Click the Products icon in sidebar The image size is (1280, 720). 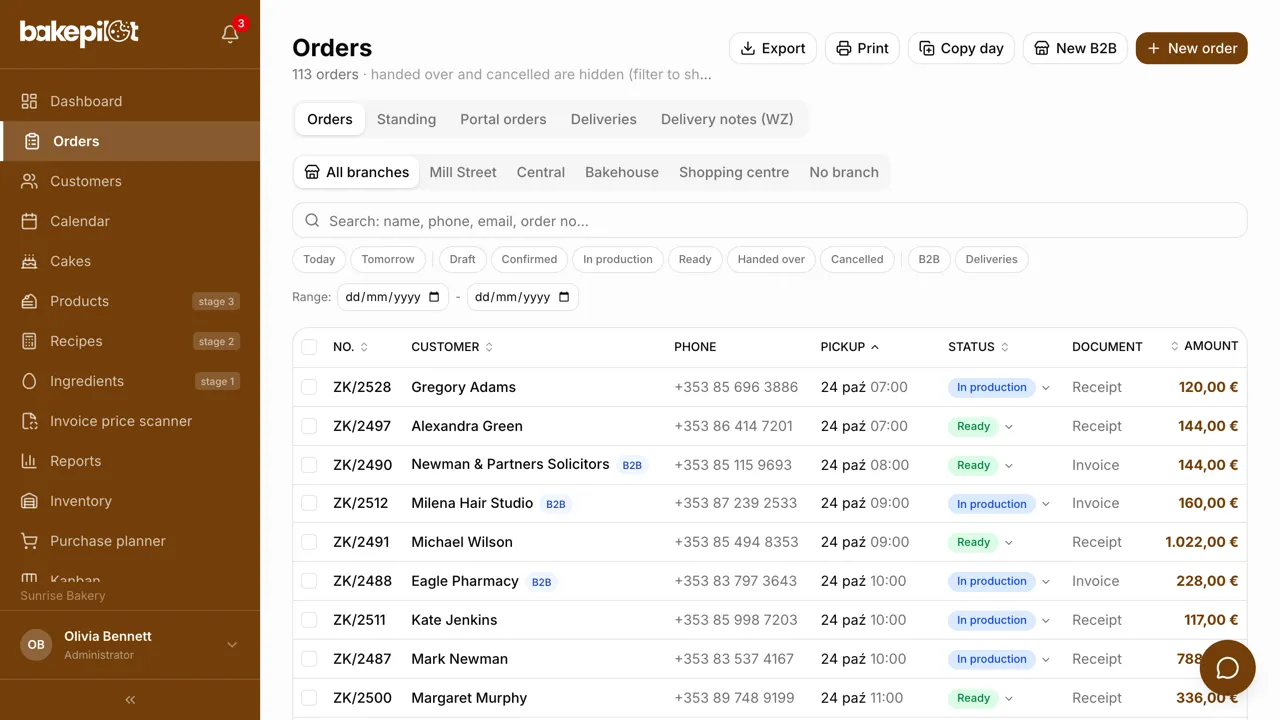(x=30, y=301)
